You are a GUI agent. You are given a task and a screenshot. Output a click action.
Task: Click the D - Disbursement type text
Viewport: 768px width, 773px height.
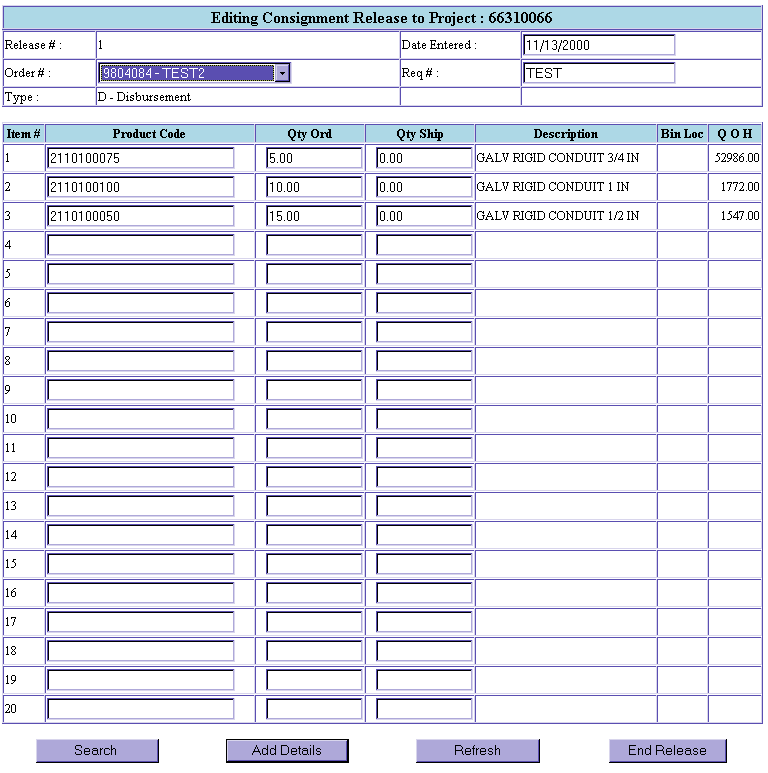click(144, 97)
